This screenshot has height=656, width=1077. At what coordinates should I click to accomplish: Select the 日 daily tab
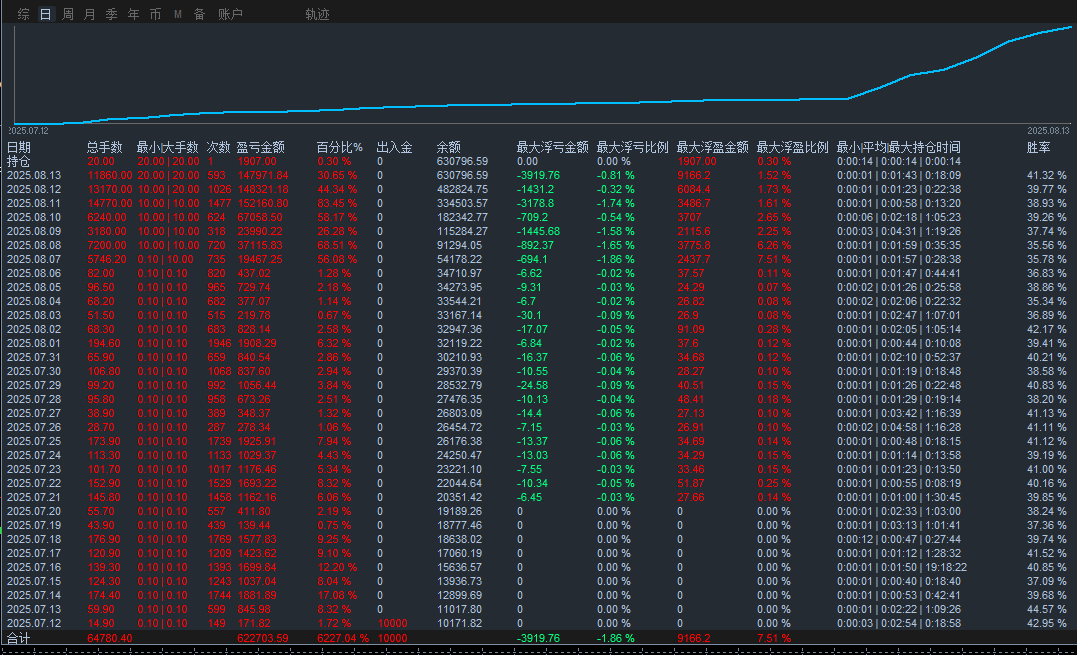click(45, 14)
